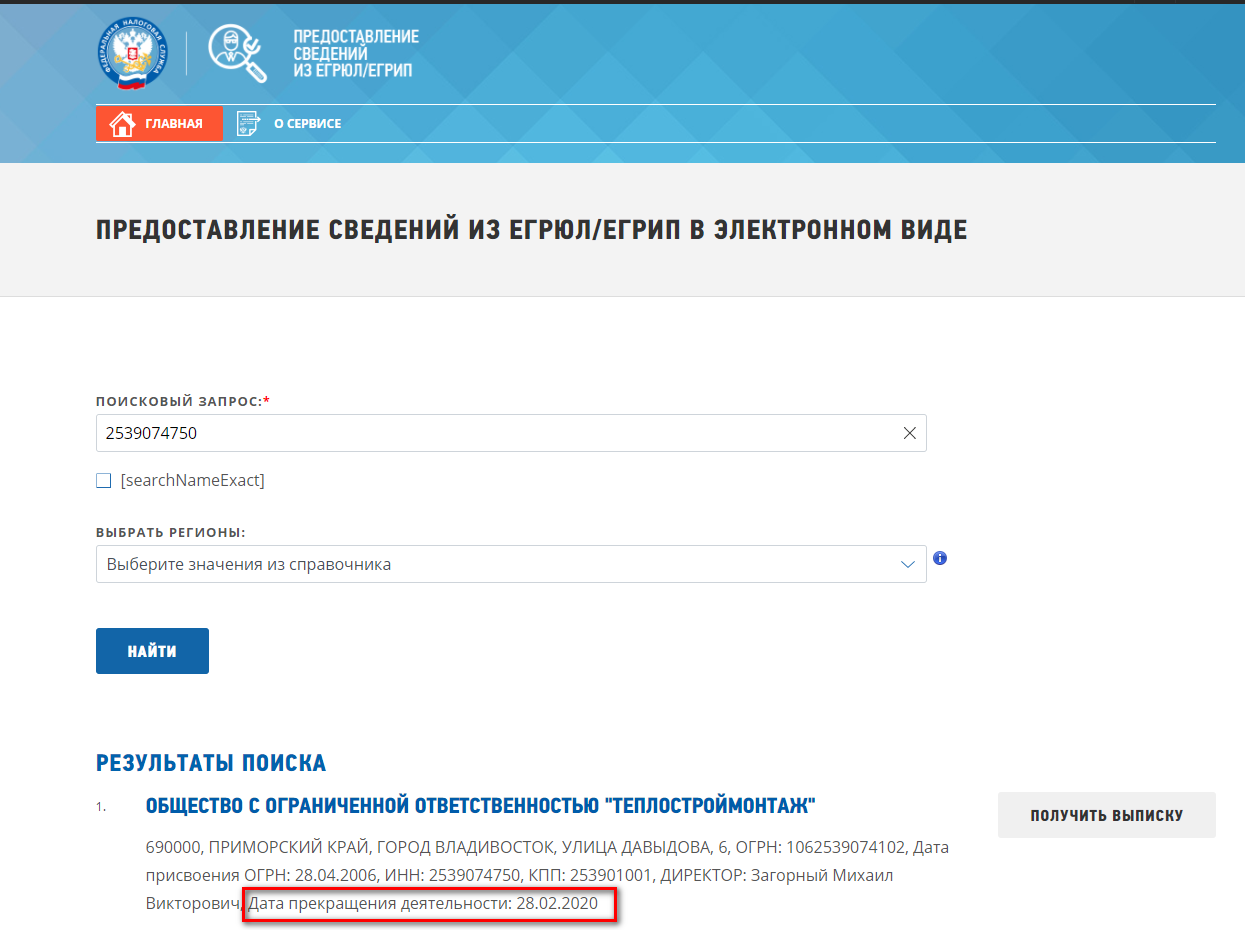This screenshot has width=1245, height=930.
Task: Click the document icon beside О сервисе
Action: point(247,124)
